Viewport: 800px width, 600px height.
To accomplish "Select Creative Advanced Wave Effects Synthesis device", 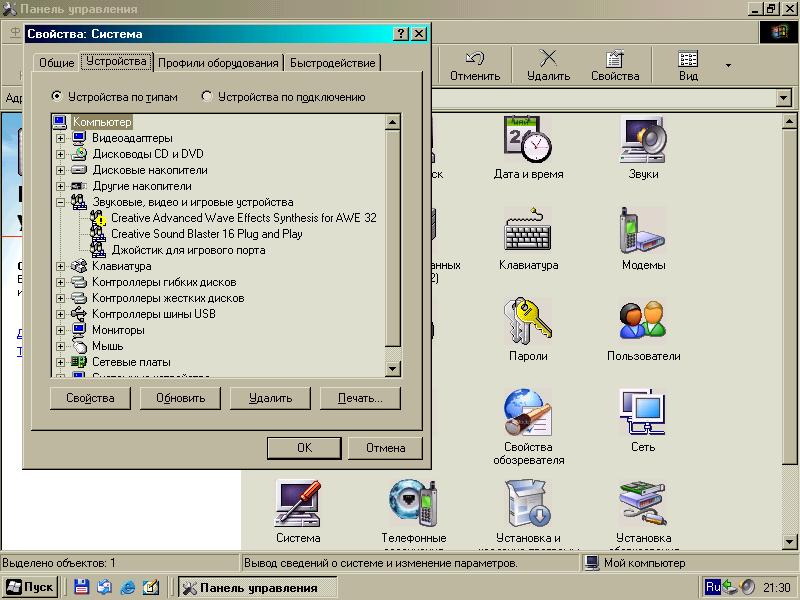I will tap(244, 218).
